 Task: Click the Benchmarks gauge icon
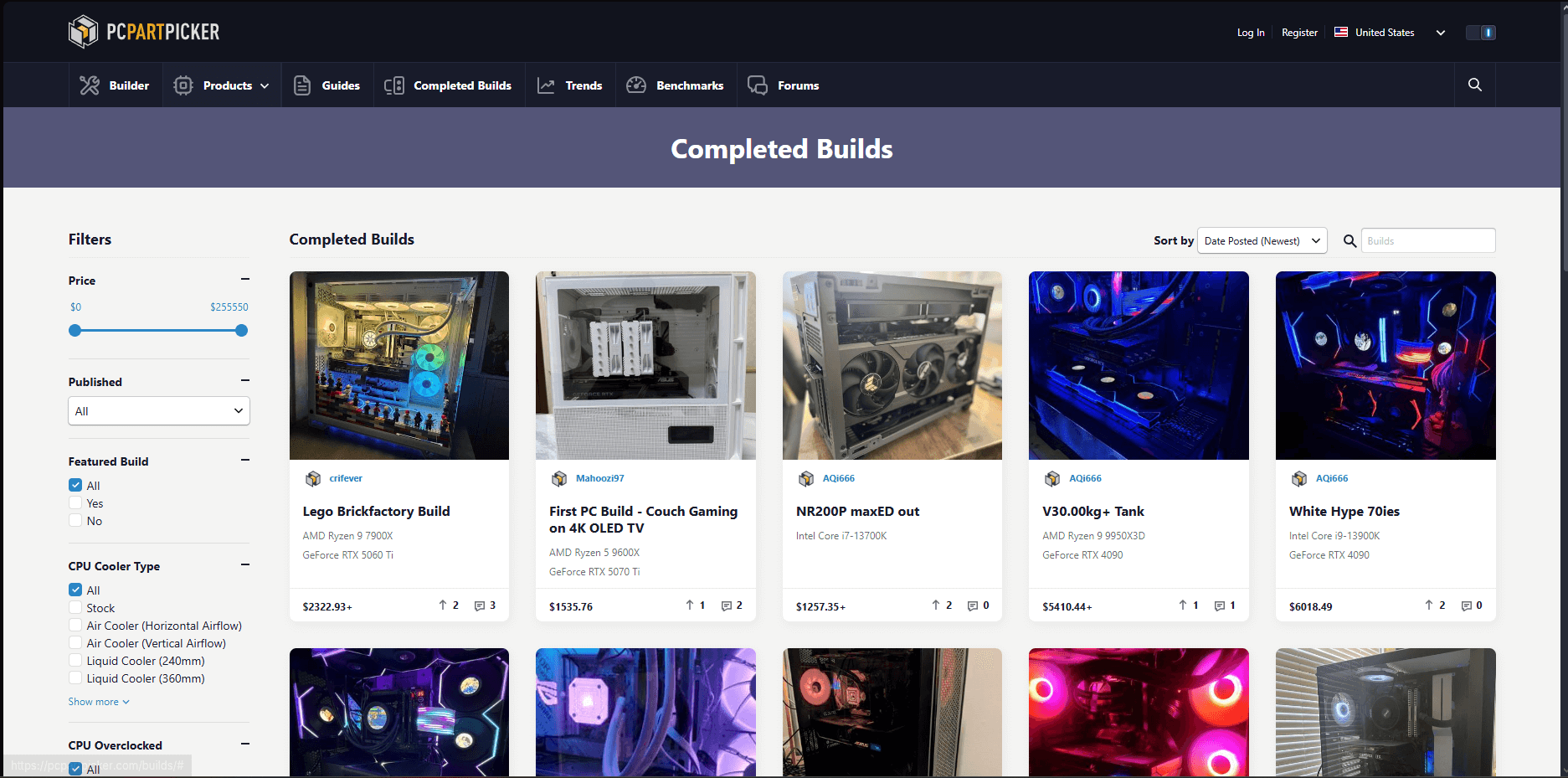[x=636, y=85]
